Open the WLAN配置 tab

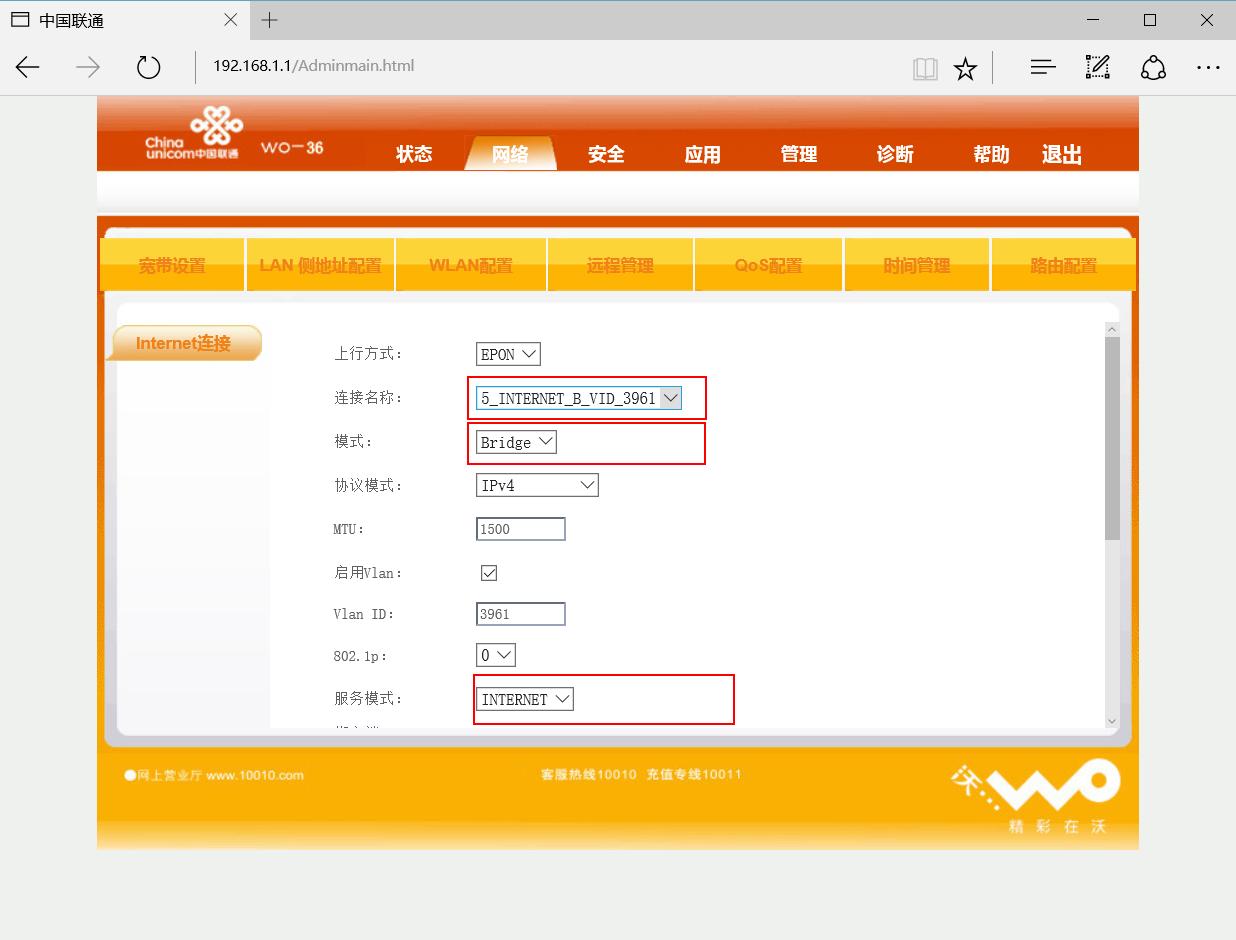[470, 264]
